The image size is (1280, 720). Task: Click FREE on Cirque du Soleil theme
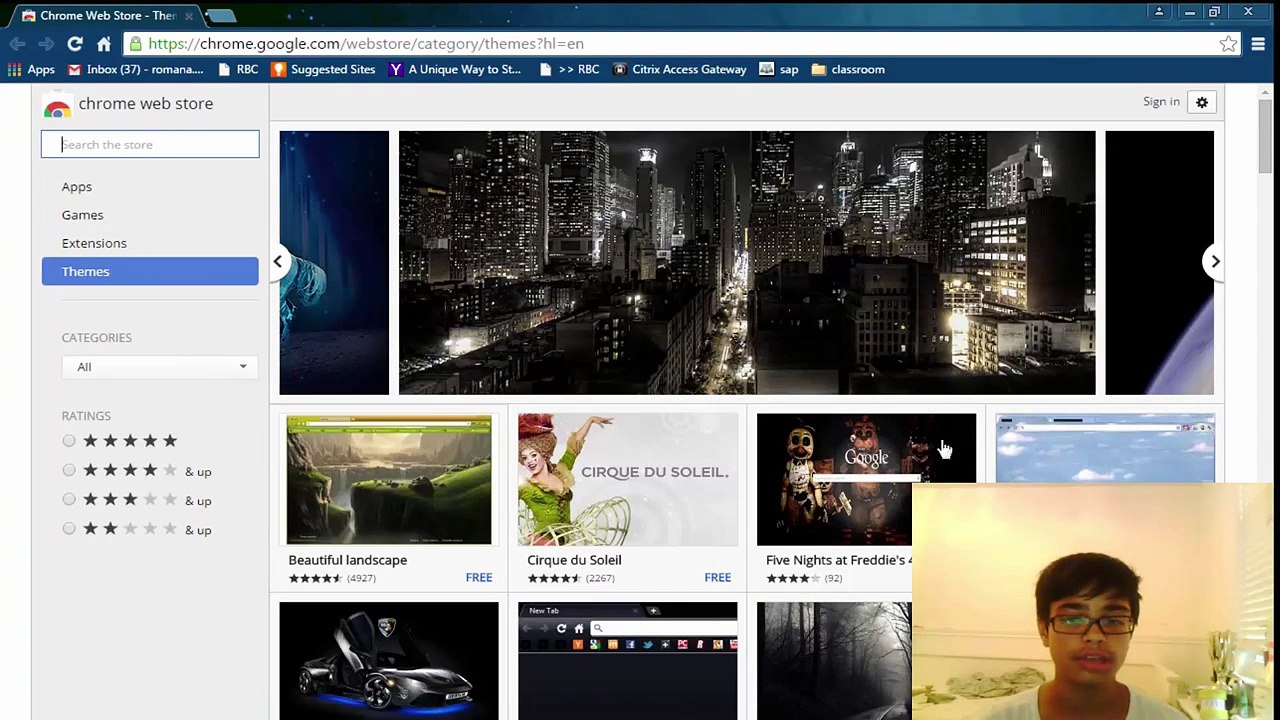[718, 578]
